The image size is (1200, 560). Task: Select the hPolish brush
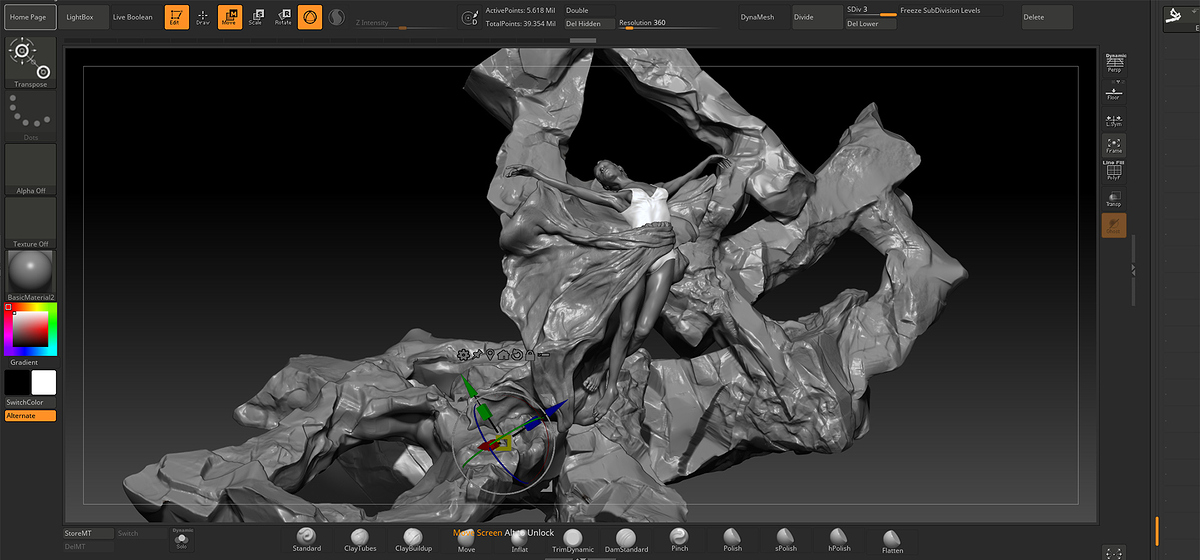pyautogui.click(x=839, y=540)
